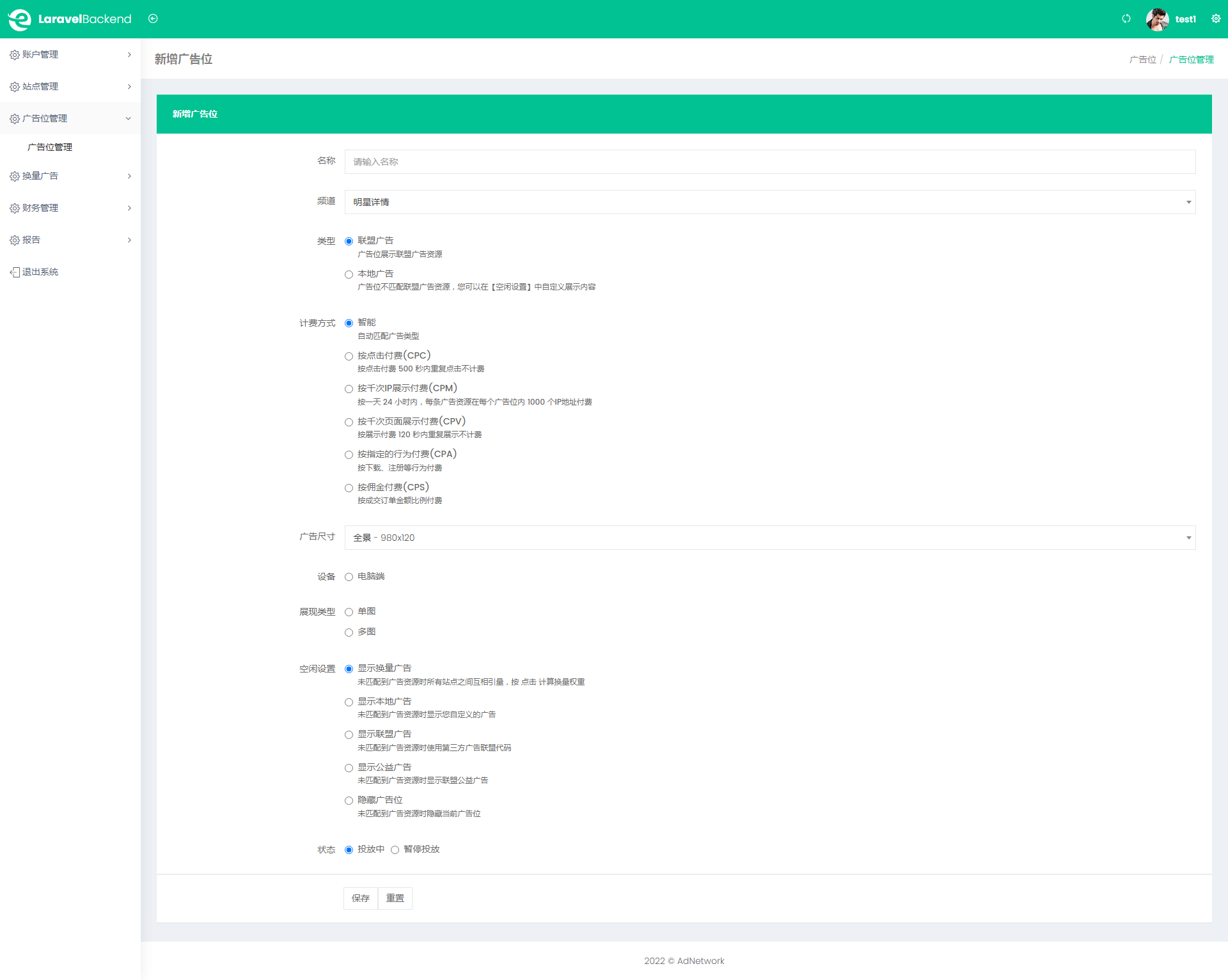The width and height of the screenshot is (1228, 980).
Task: Click the 名称 name input field
Action: point(769,162)
